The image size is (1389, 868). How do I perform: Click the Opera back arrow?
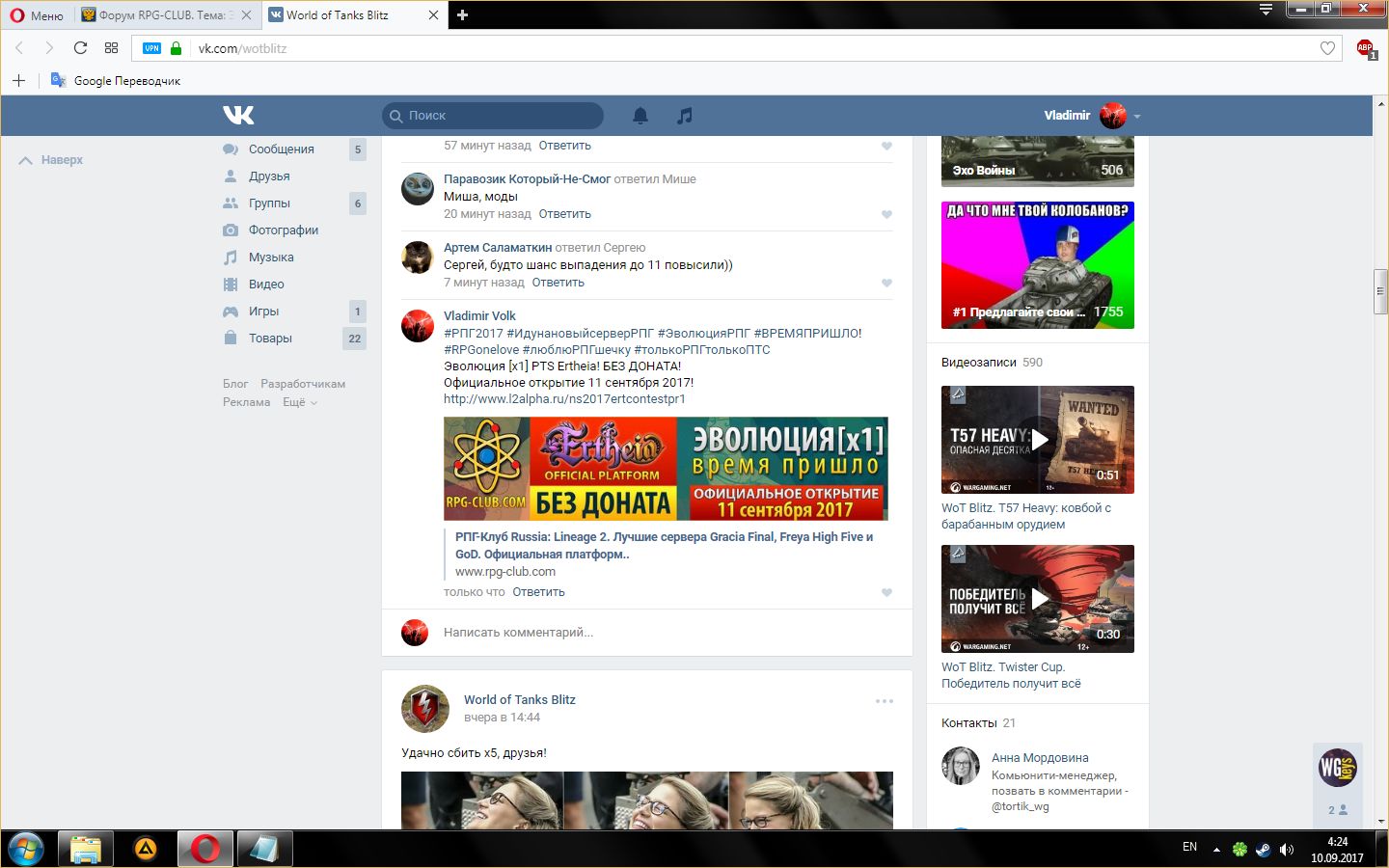[19, 48]
